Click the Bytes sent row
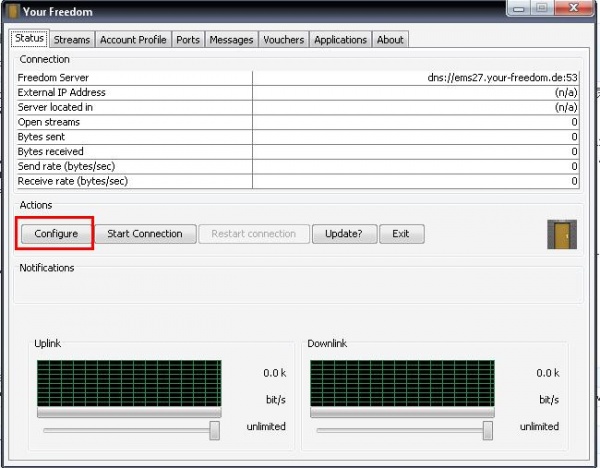Screen dimensions: 600x468 coord(298,137)
